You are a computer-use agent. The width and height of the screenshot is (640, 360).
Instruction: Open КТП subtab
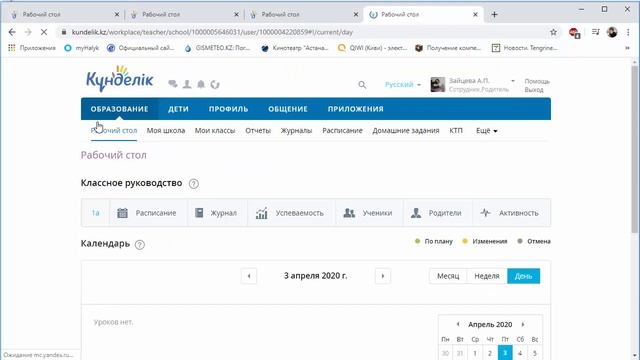[x=456, y=131]
